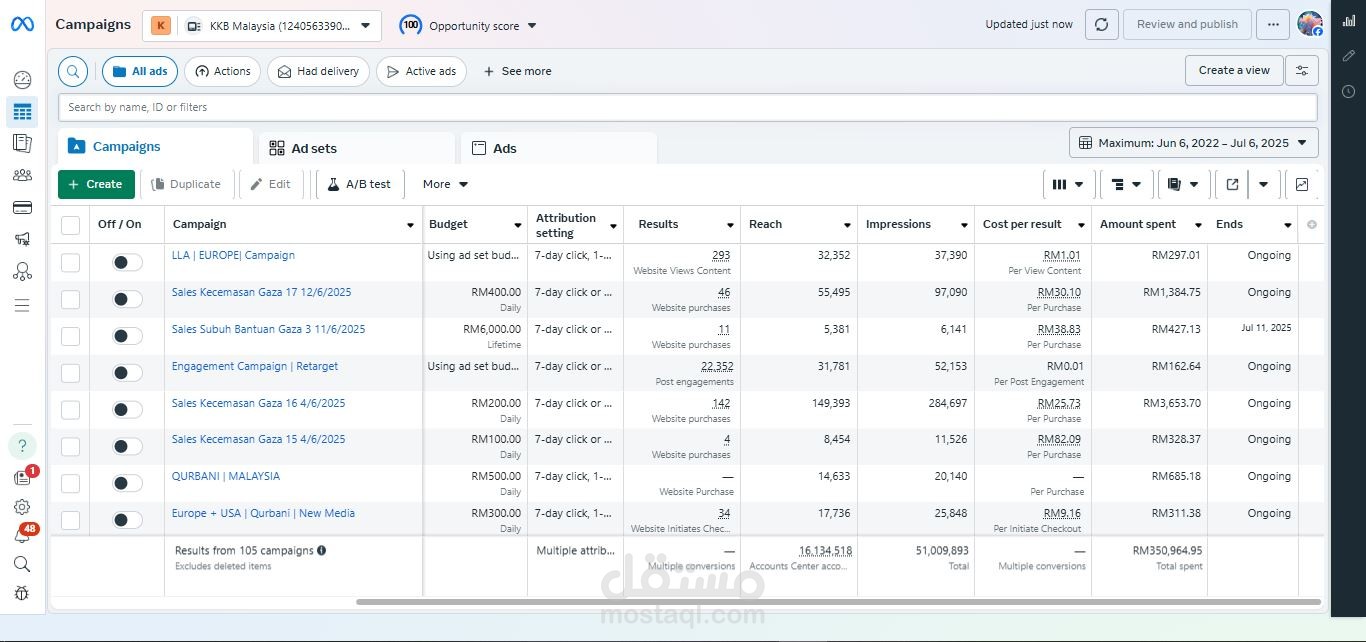Switch to the Campaigns tab
The image size is (1366, 642).
pyautogui.click(x=155, y=146)
